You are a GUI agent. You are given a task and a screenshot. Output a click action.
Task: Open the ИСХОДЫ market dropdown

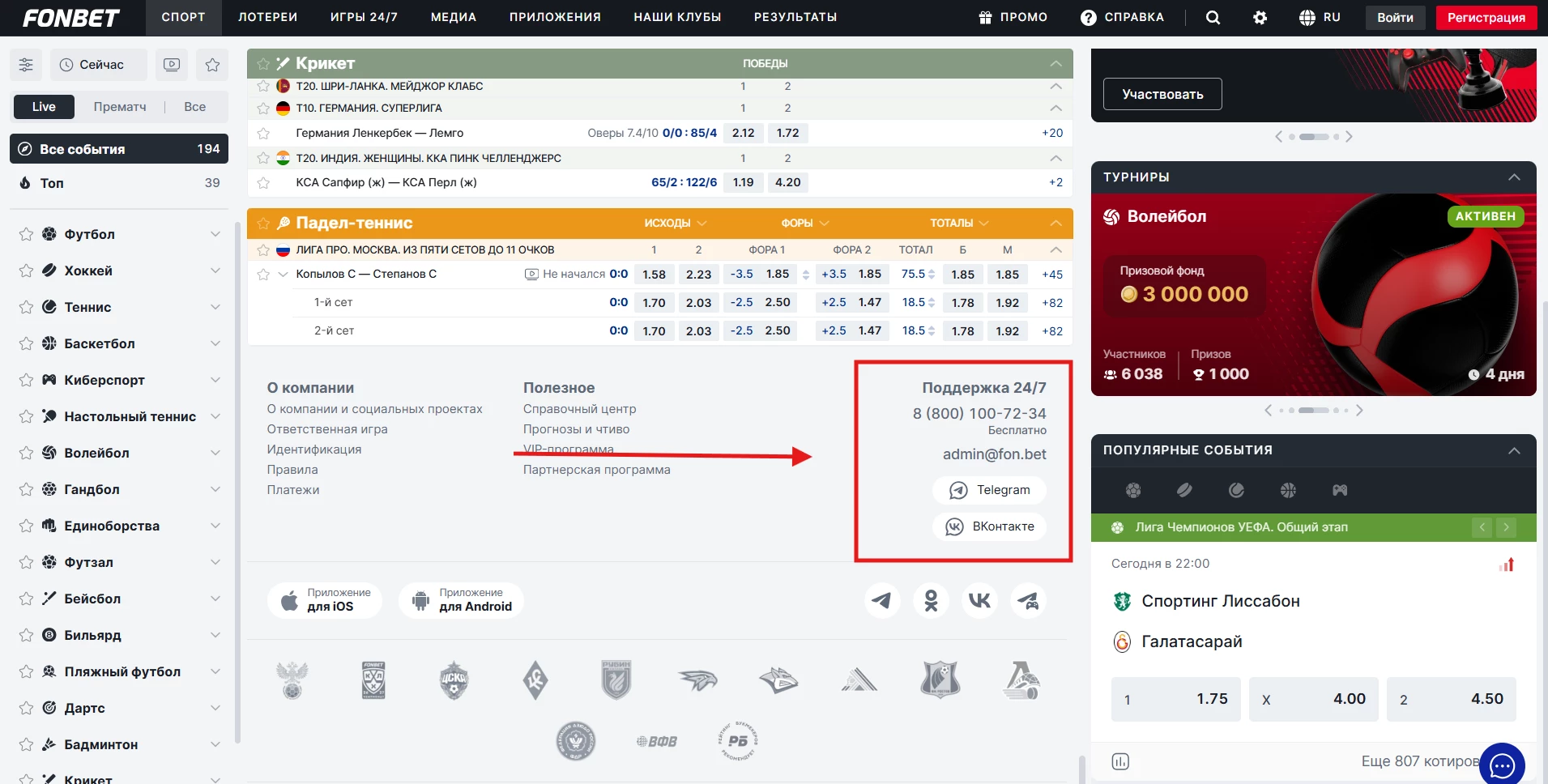[676, 223]
